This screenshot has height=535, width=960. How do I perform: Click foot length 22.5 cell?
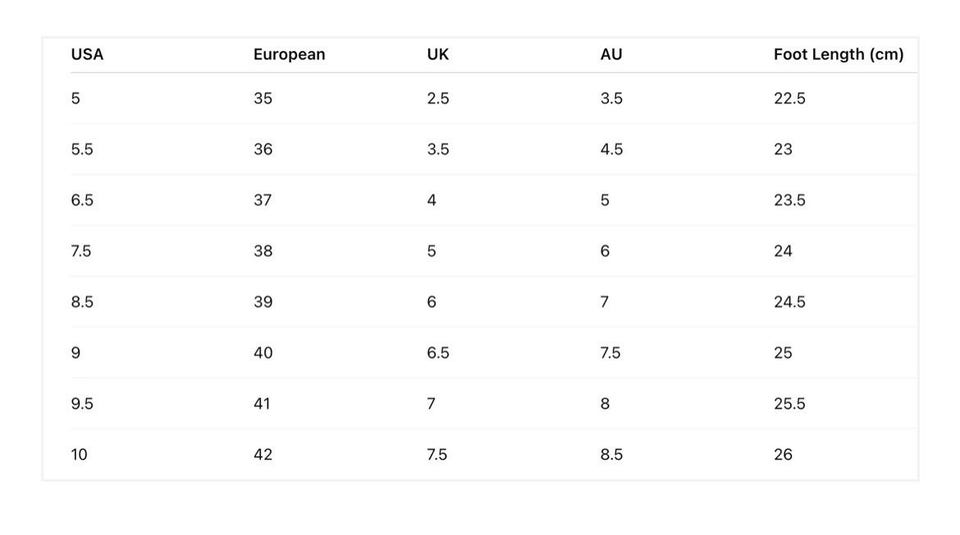[789, 98]
